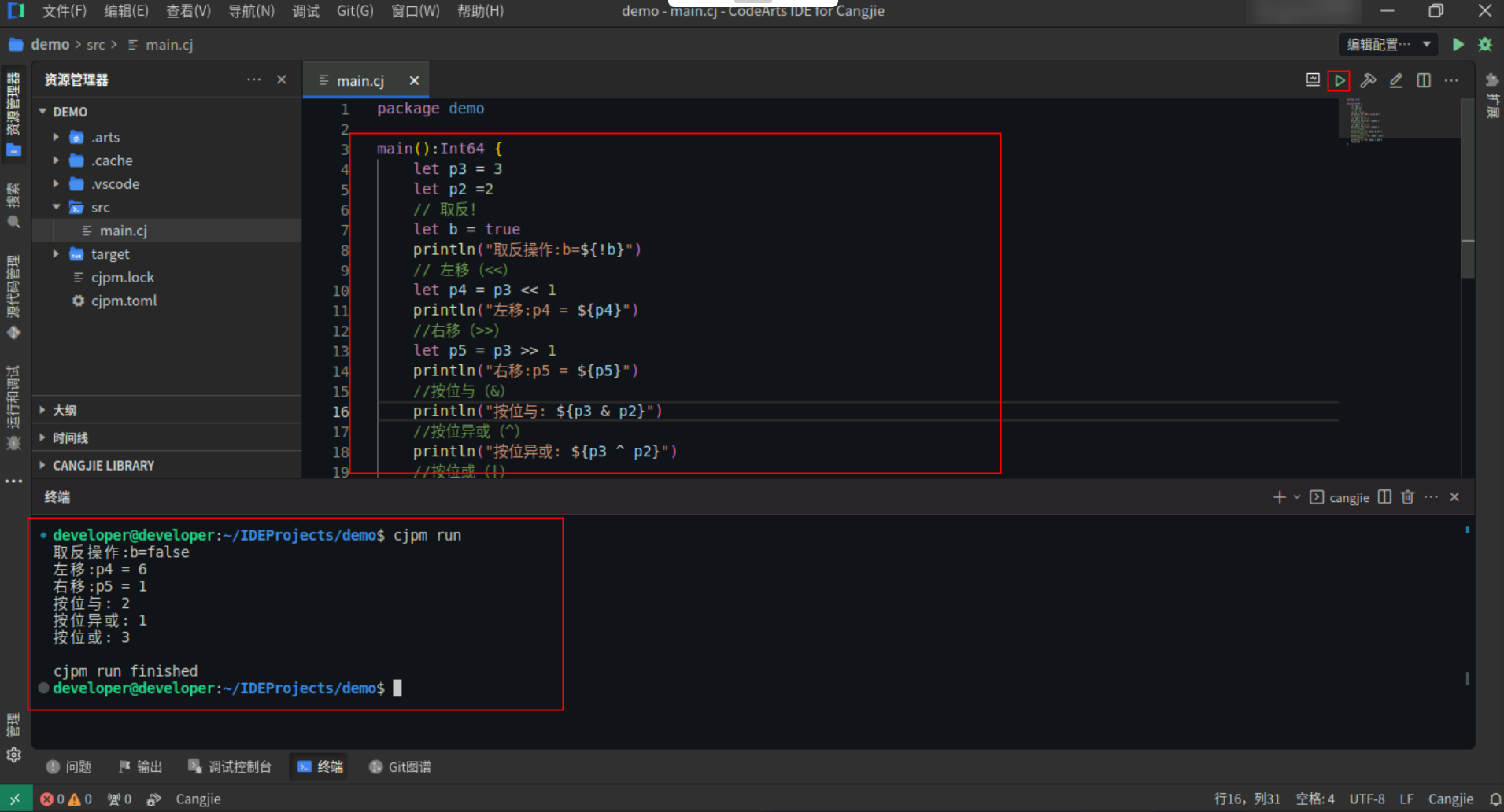
Task: Expand the .vscode folder
Action: click(56, 184)
